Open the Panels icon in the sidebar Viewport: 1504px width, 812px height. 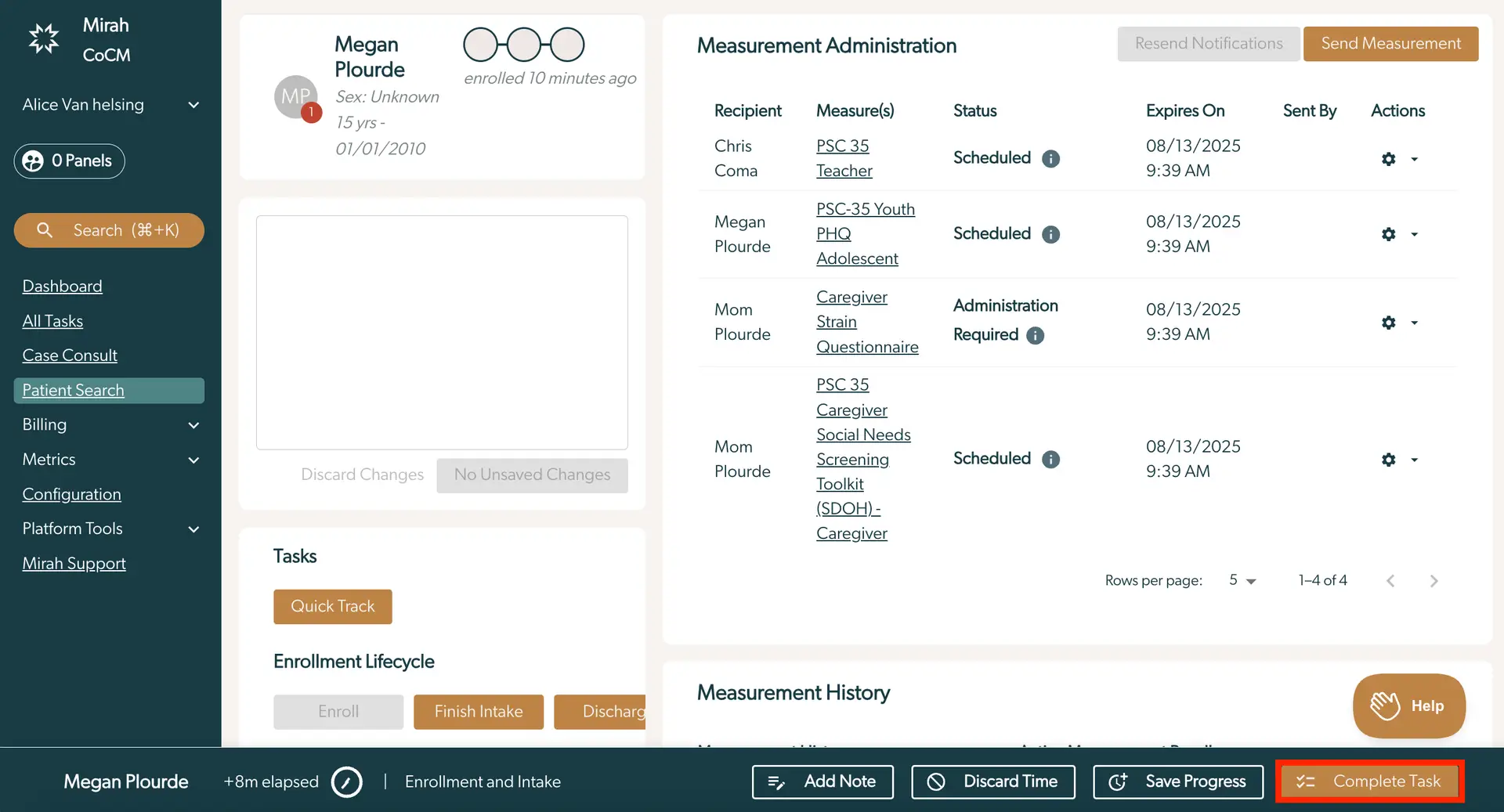[x=33, y=161]
